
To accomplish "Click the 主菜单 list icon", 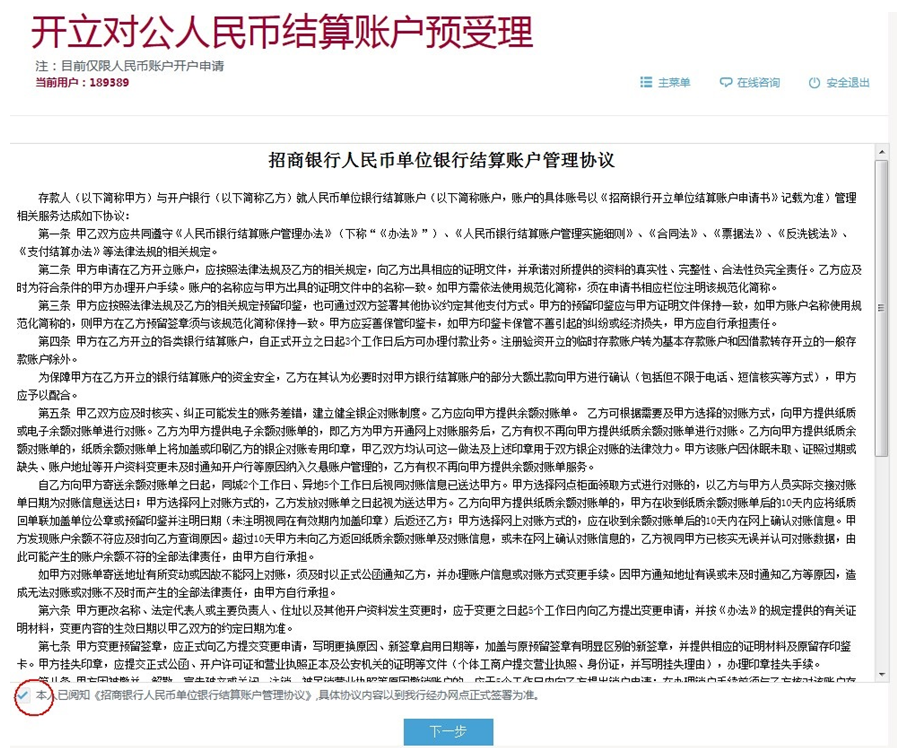I will [x=646, y=83].
